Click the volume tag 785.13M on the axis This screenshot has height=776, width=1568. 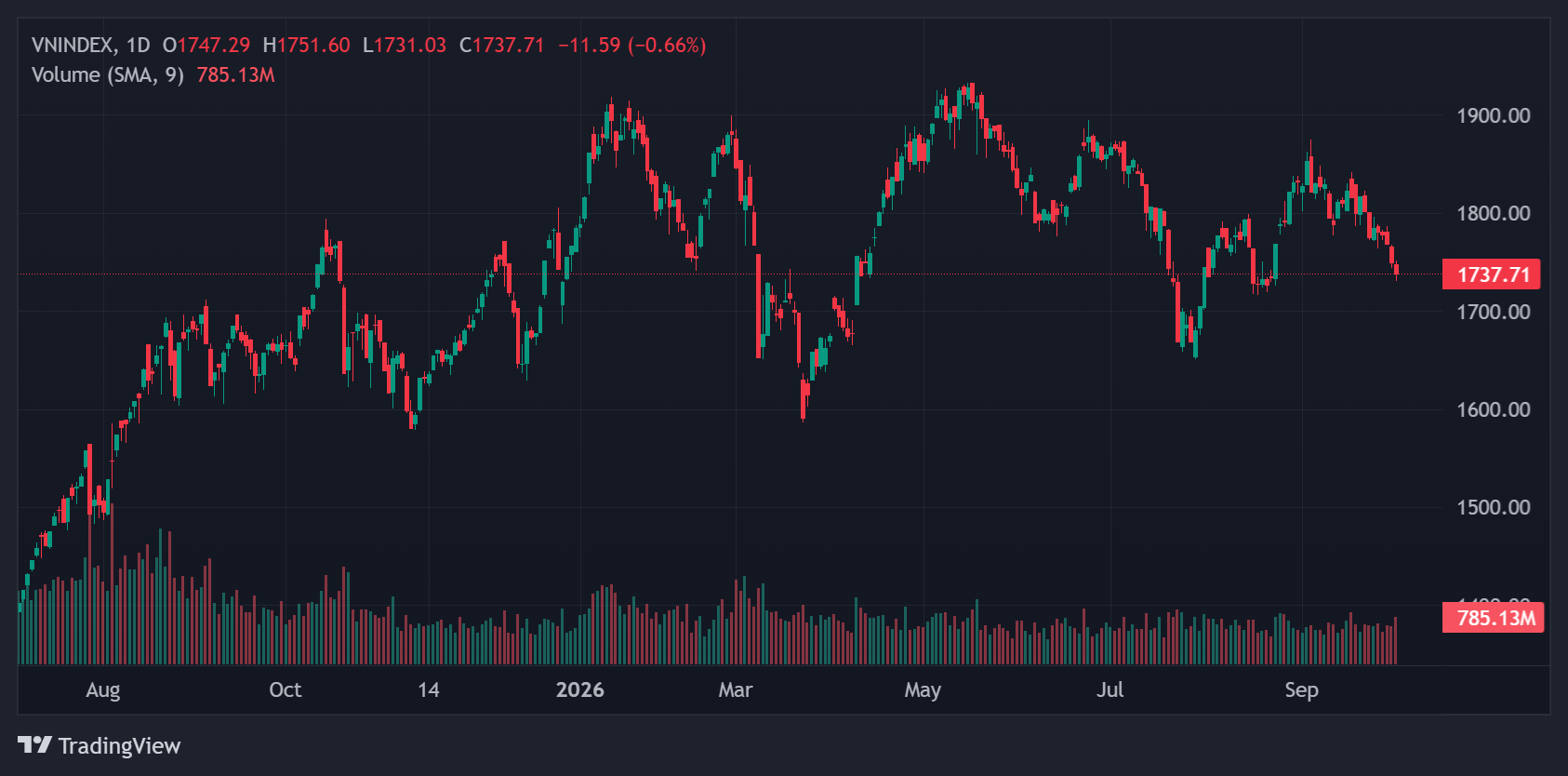click(1494, 618)
